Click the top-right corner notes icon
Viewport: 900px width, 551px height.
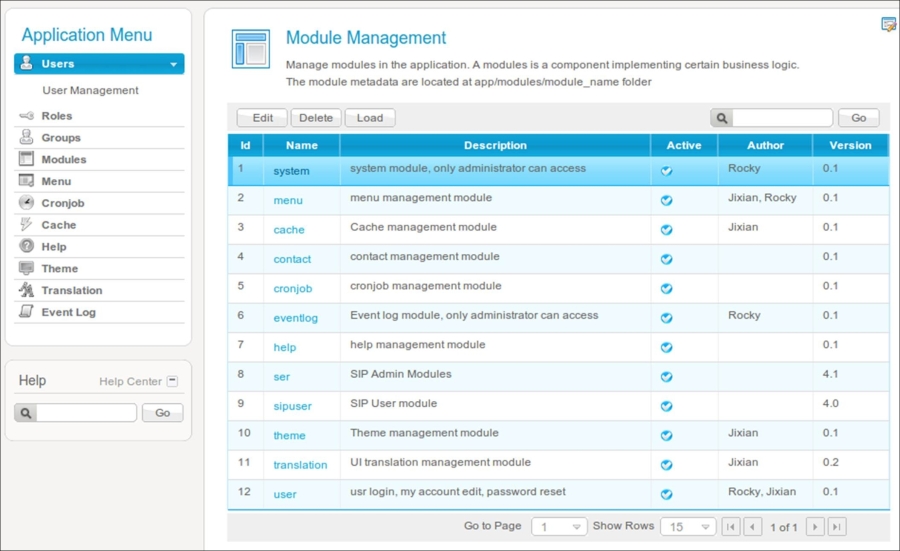tap(888, 24)
